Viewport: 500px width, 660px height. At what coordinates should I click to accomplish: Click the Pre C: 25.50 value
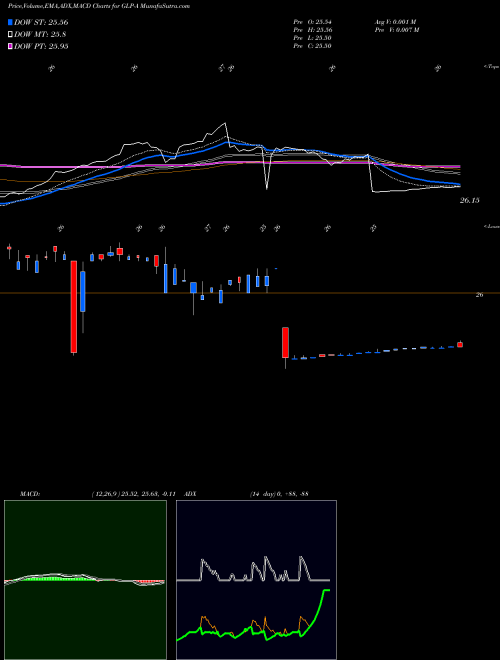click(x=312, y=46)
